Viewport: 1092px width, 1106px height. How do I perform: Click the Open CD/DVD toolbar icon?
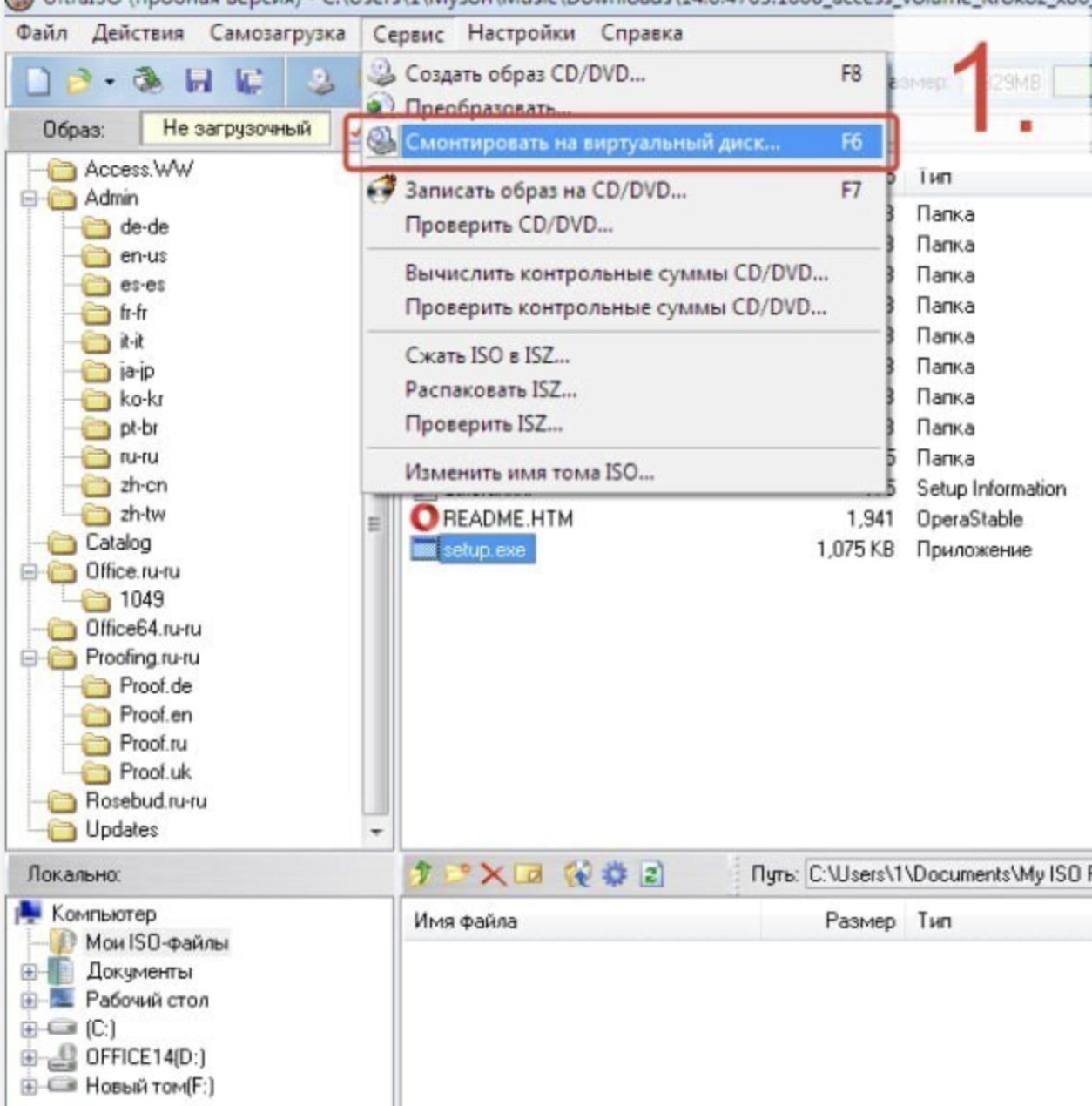coord(147,81)
